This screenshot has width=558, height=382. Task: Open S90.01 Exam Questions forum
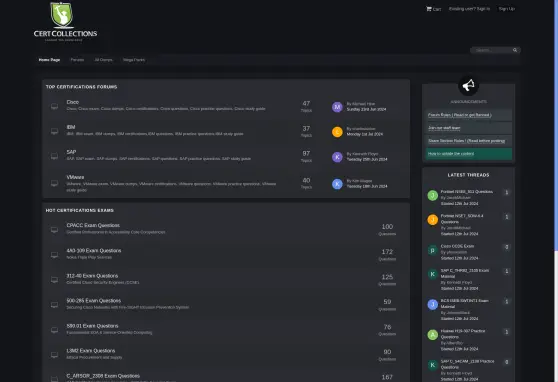click(x=92, y=326)
